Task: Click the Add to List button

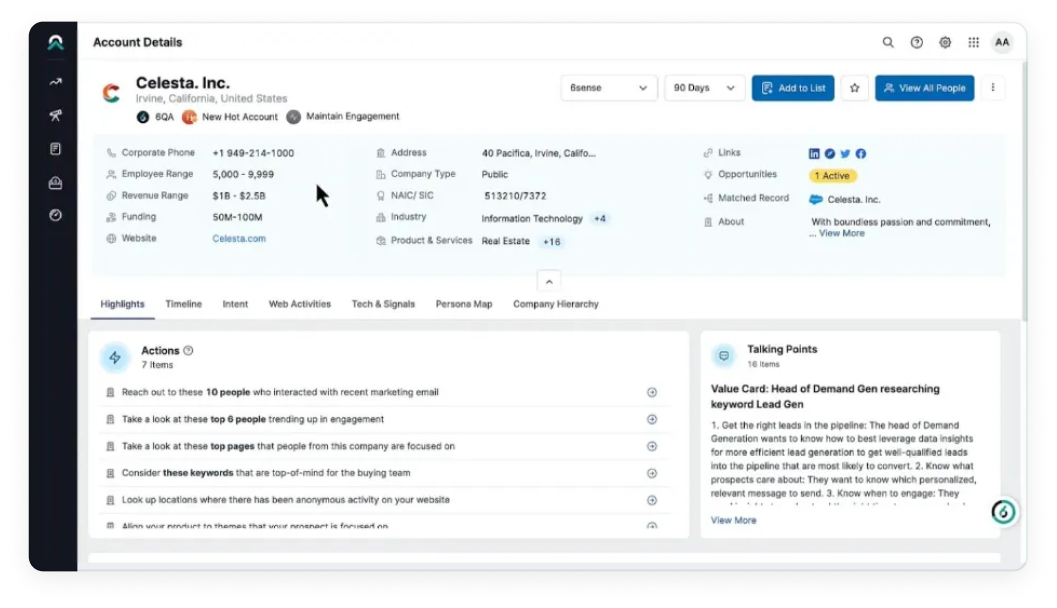Action: coord(793,88)
